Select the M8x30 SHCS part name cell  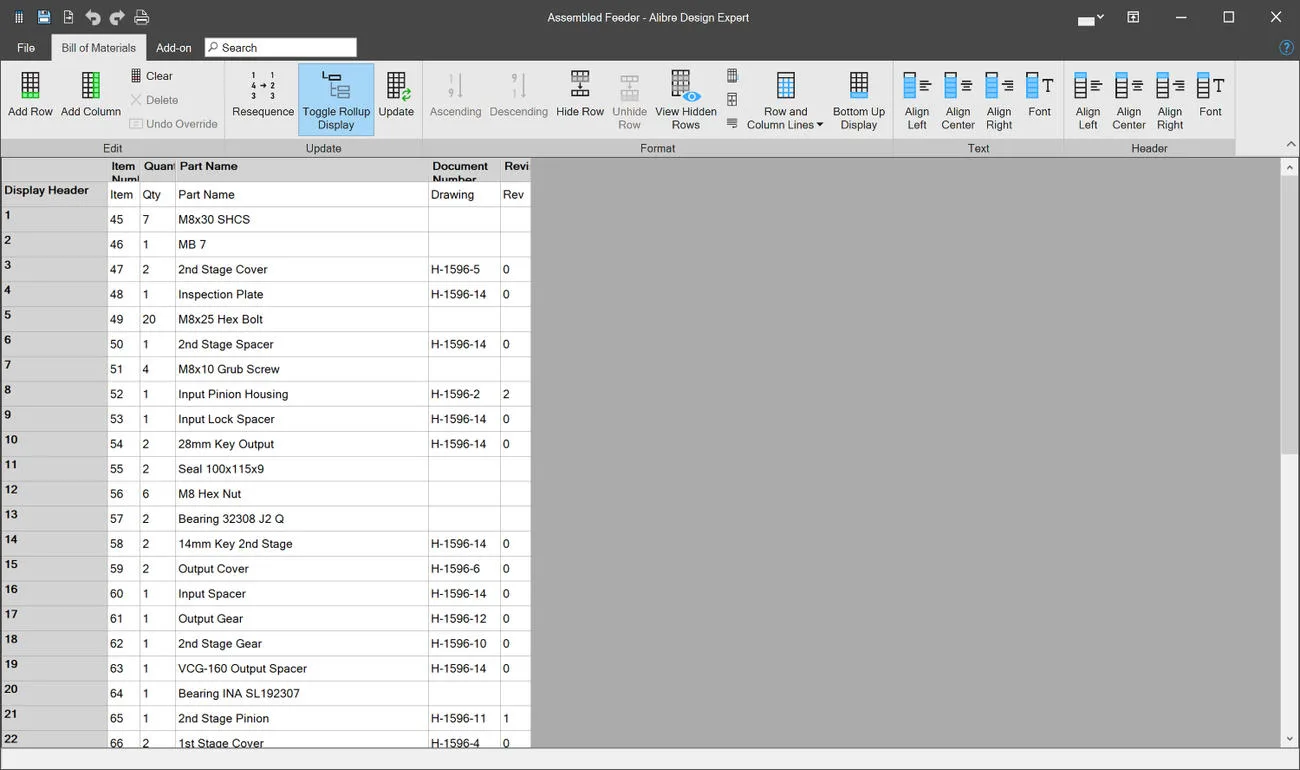coord(302,219)
